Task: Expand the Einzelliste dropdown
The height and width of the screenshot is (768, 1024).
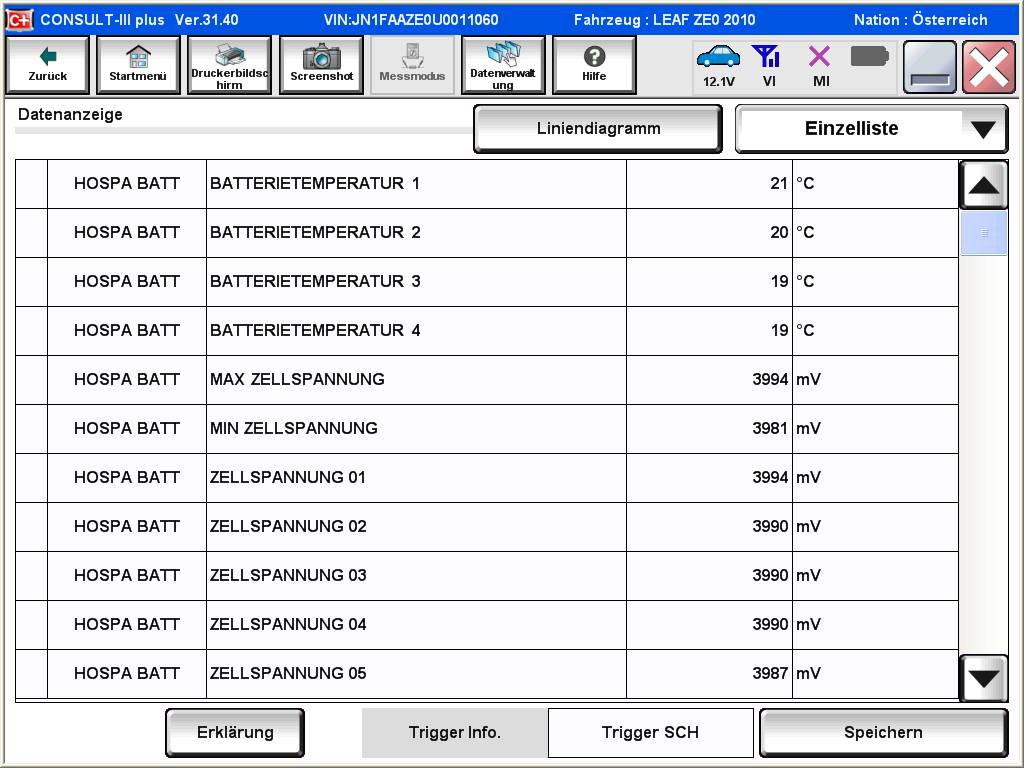Action: coord(982,129)
